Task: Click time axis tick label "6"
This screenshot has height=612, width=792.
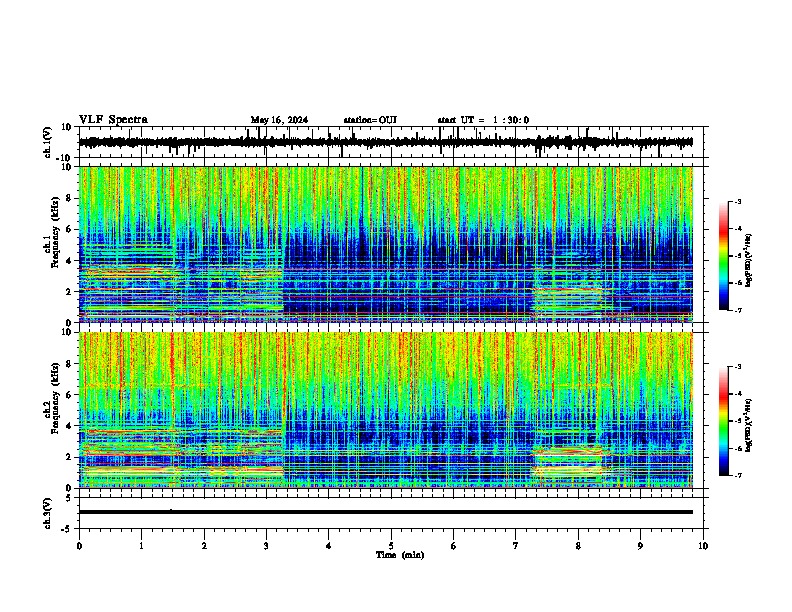Action: pos(454,546)
